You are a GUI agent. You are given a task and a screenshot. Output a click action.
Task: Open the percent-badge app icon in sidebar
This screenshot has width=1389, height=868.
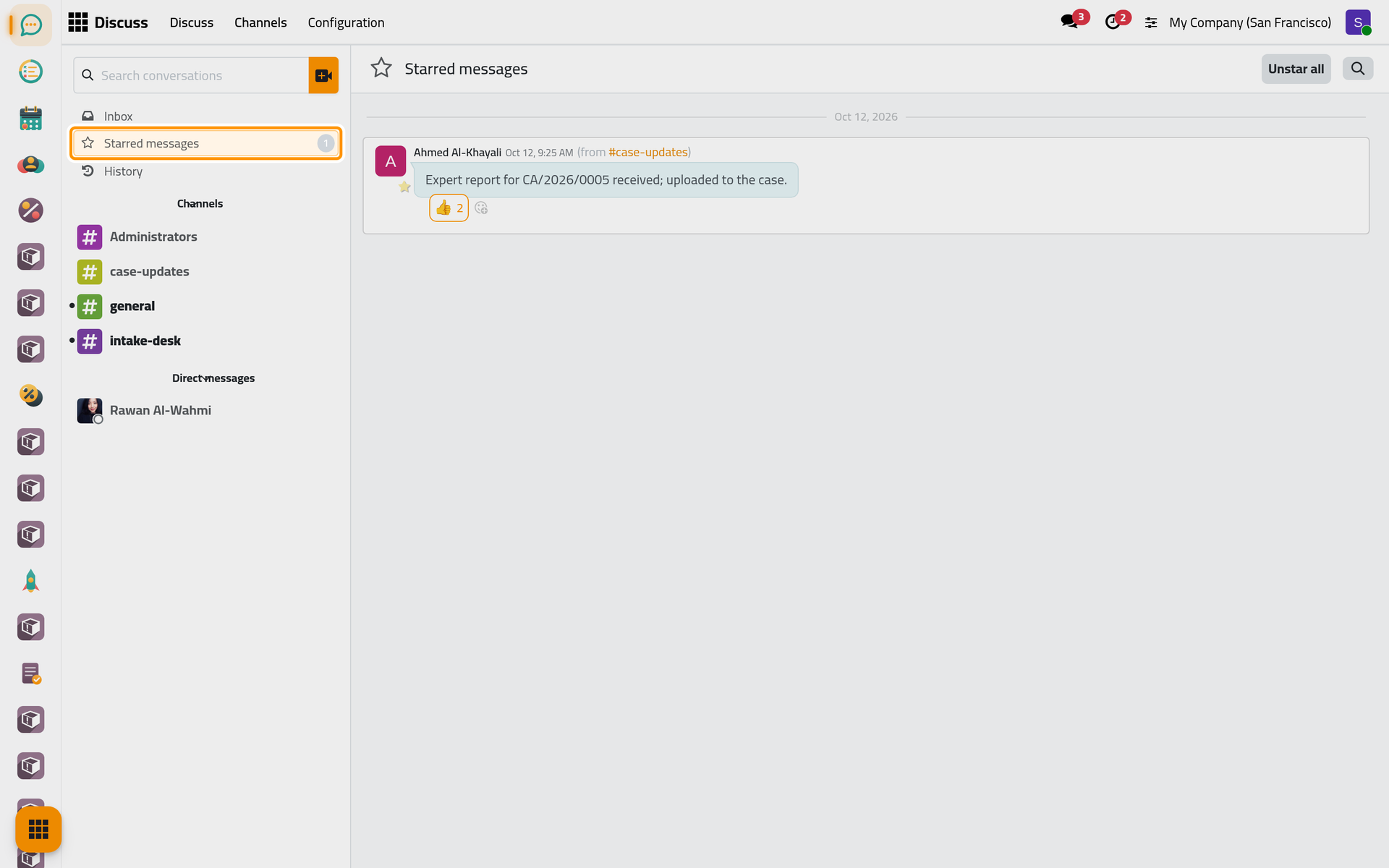click(30, 210)
